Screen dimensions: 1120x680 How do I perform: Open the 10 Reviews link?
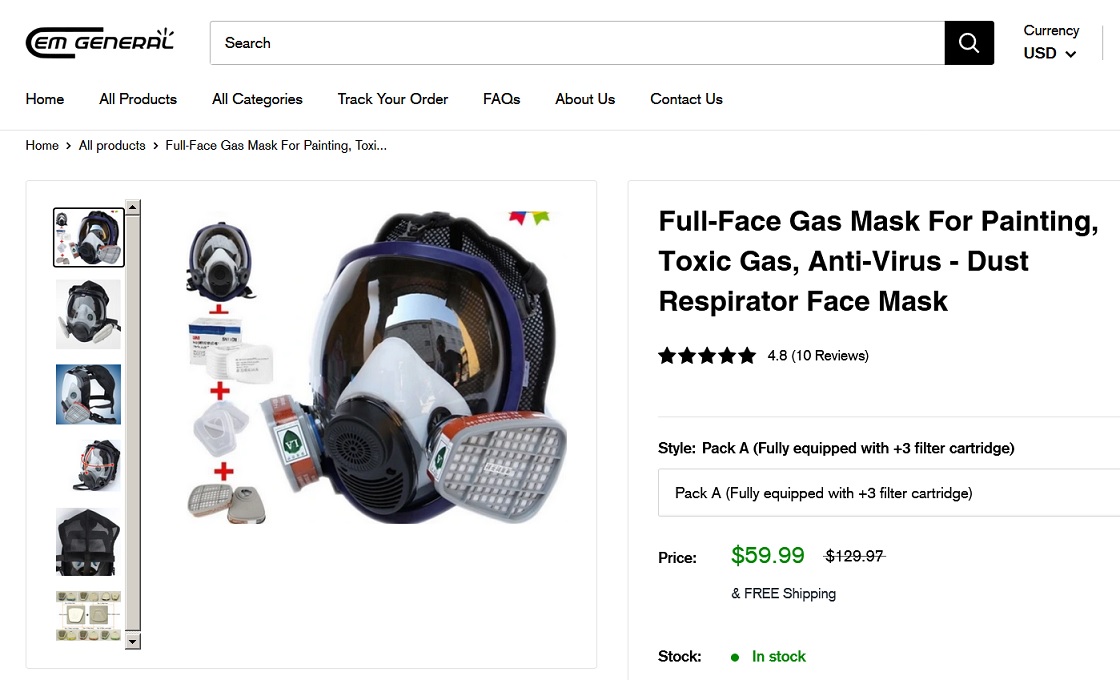(829, 355)
